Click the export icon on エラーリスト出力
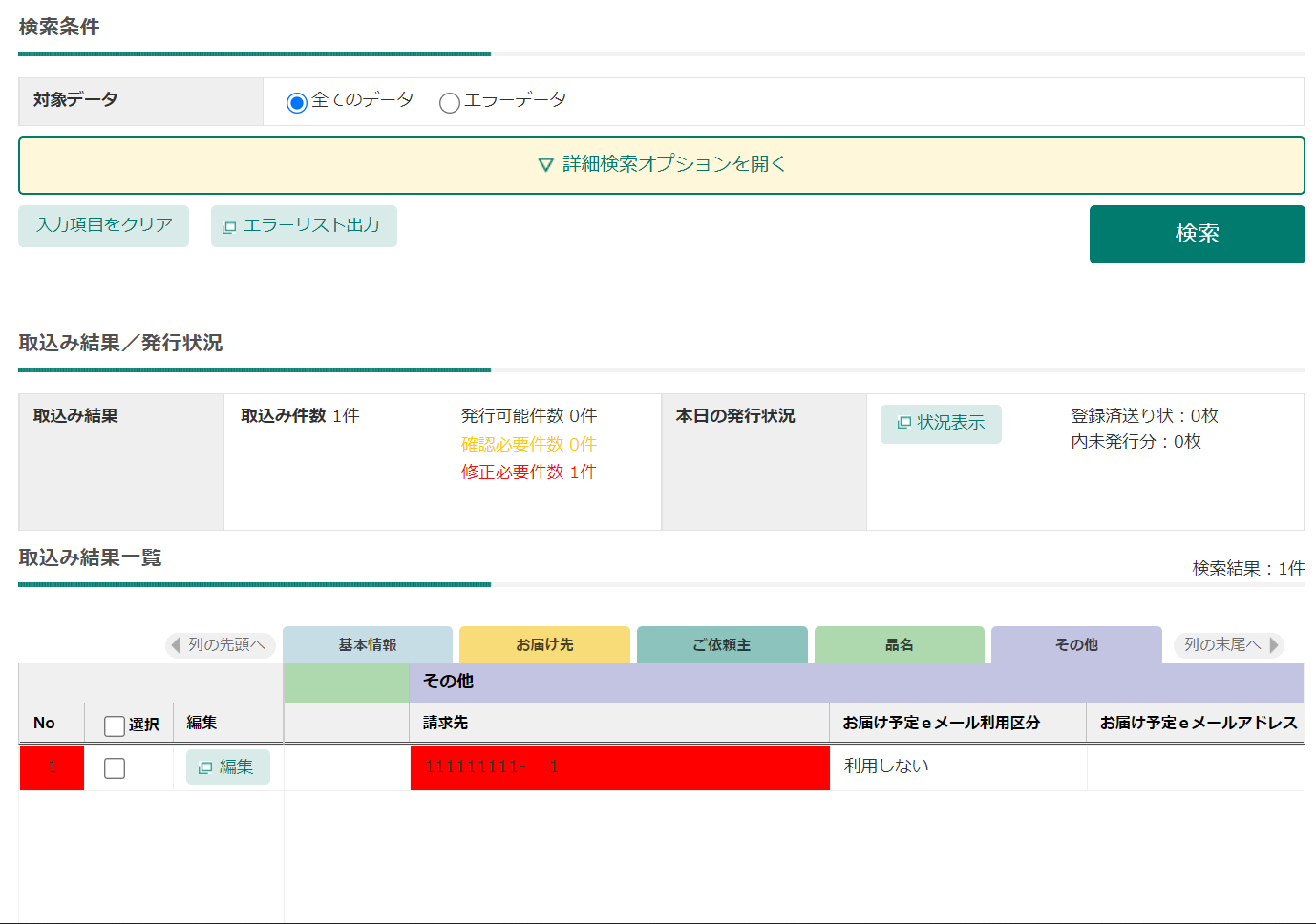This screenshot has height=924, width=1316. 228,226
